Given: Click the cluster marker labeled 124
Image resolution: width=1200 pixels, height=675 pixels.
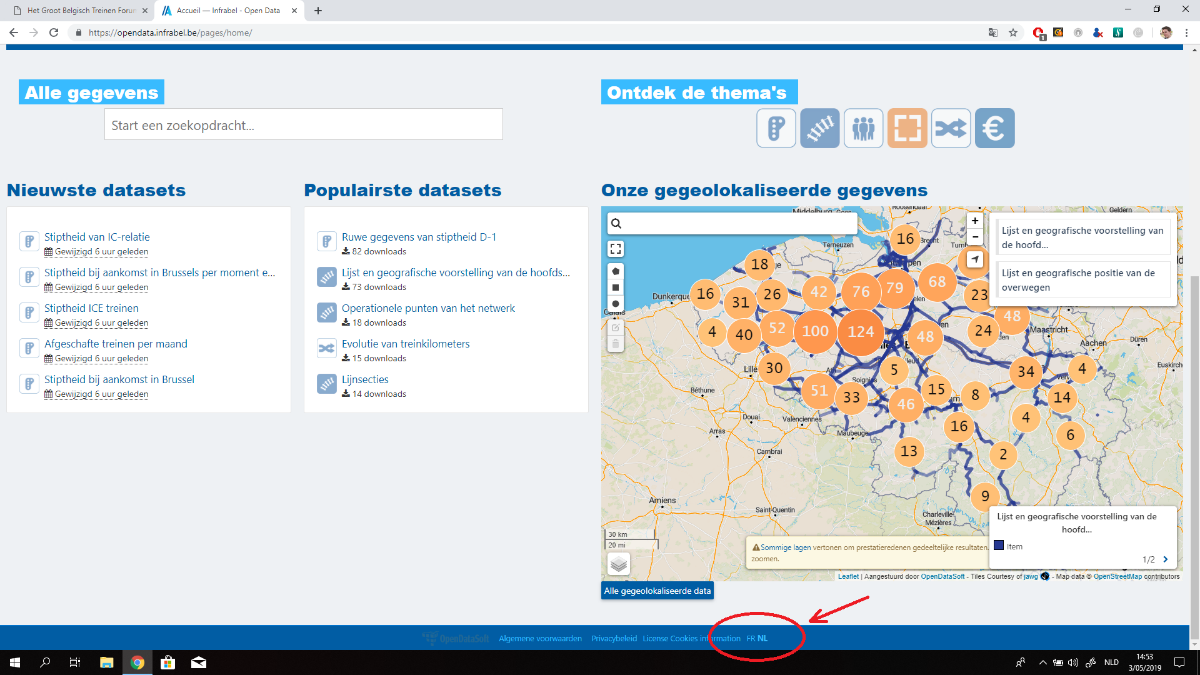Looking at the screenshot, I should (861, 331).
